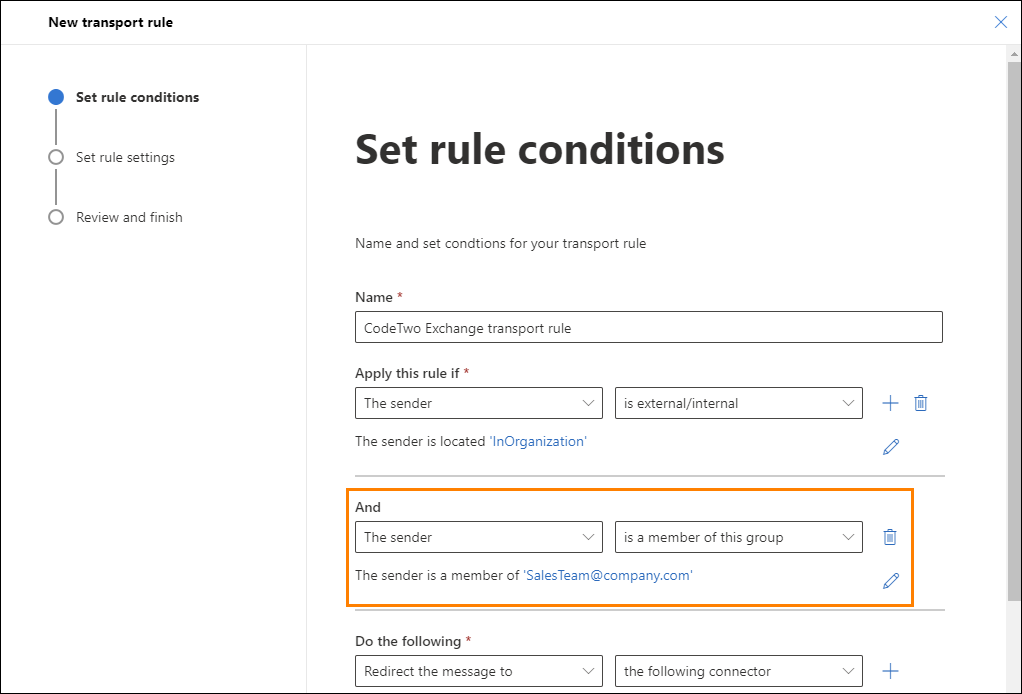Viewport: 1022px width, 694px height.
Task: Edit the SalesTeam group condition with the pencil icon
Action: pos(890,581)
